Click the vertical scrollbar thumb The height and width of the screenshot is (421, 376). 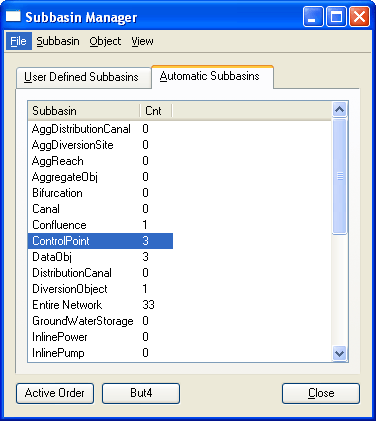click(340, 176)
